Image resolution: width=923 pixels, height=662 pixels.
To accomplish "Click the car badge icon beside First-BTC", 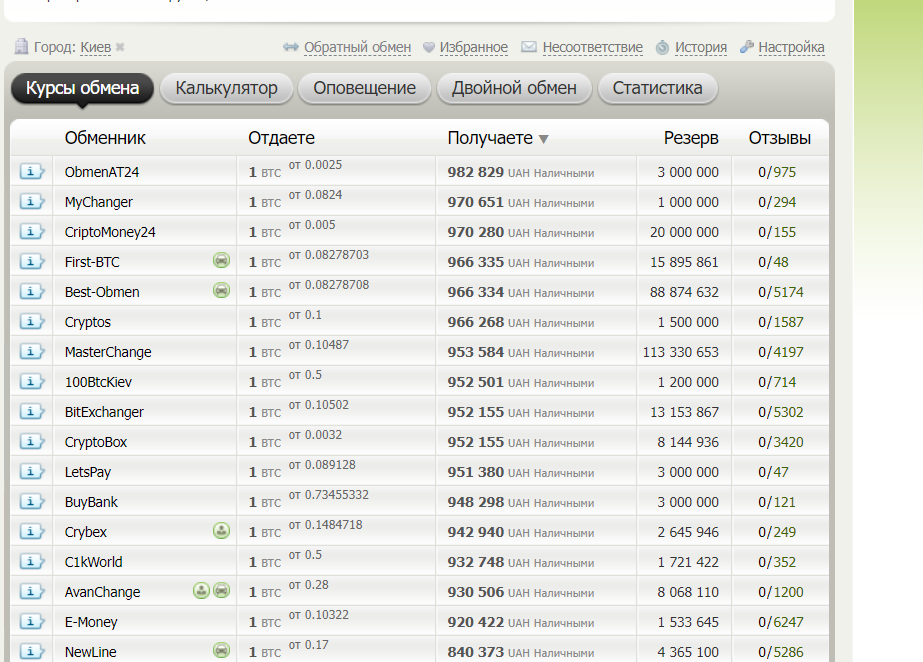I will point(221,260).
